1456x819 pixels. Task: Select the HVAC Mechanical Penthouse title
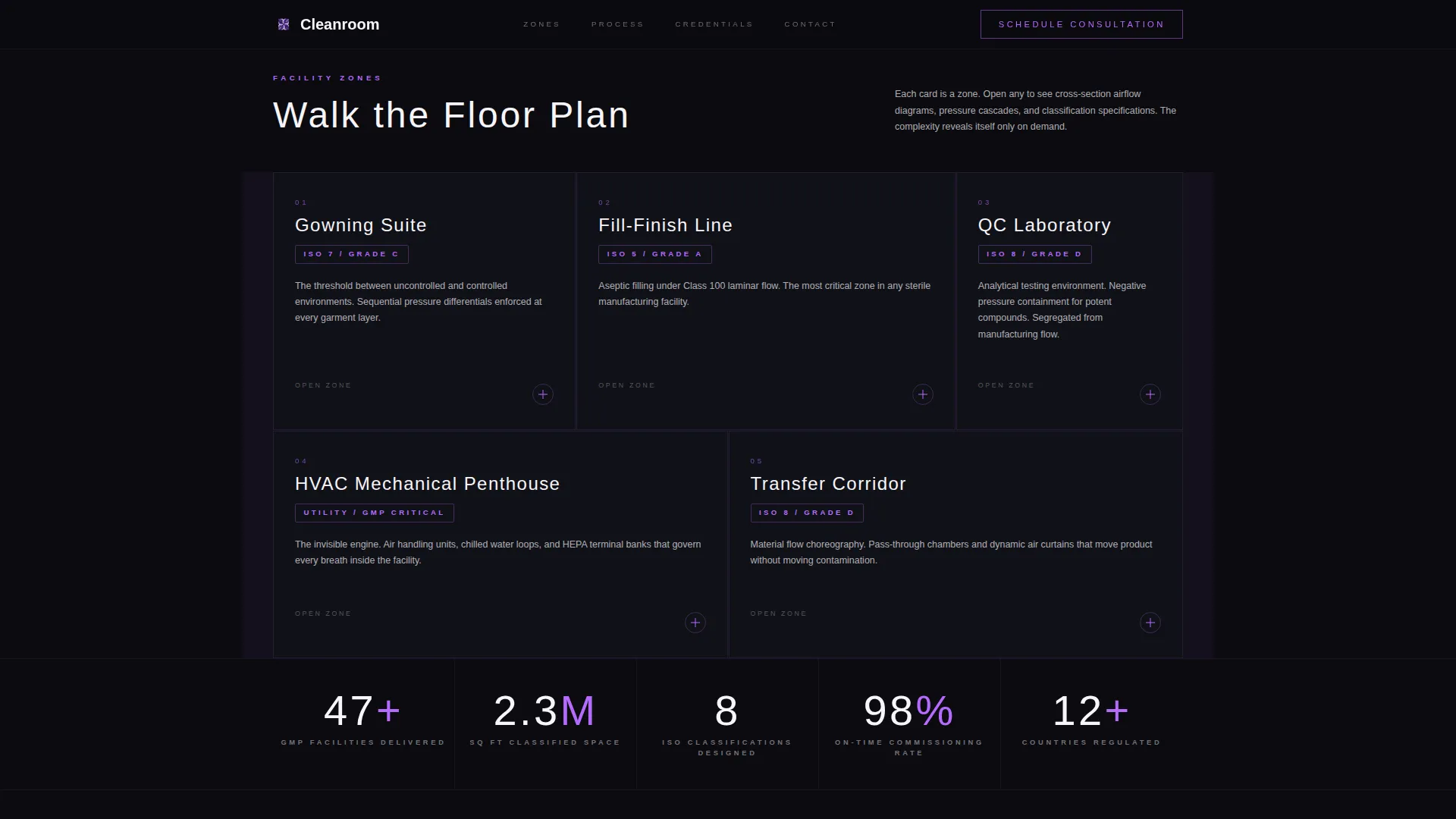[427, 484]
